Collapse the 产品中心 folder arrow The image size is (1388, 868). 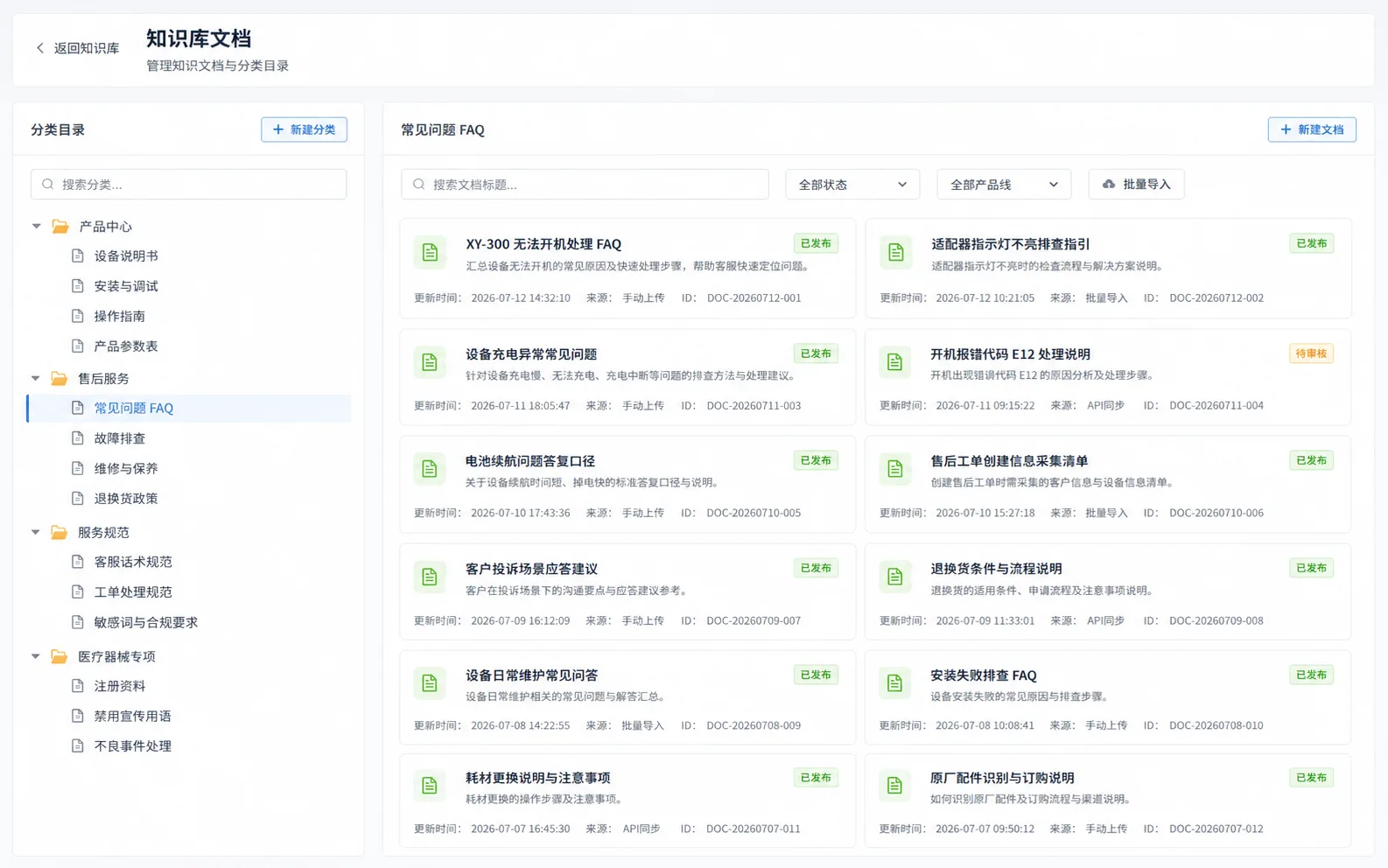pyautogui.click(x=37, y=227)
